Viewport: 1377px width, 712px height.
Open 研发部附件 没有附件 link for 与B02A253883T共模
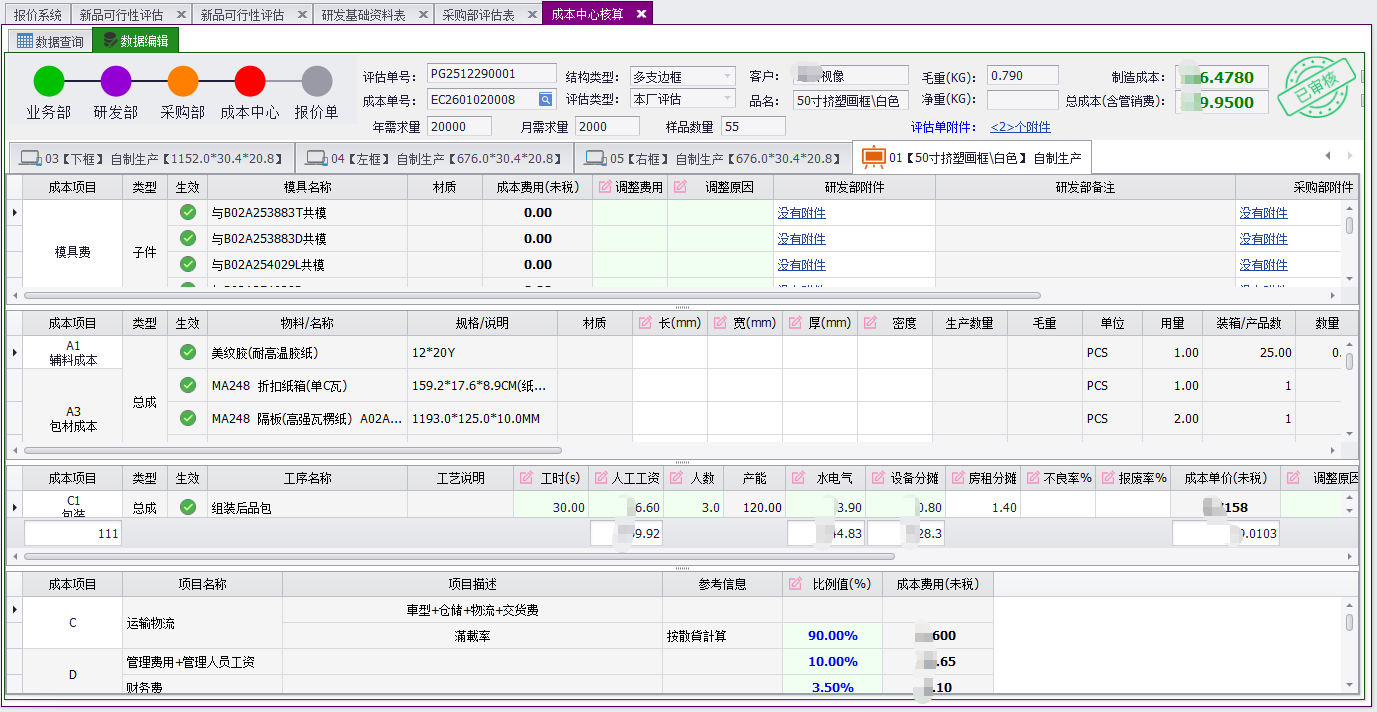pos(802,213)
